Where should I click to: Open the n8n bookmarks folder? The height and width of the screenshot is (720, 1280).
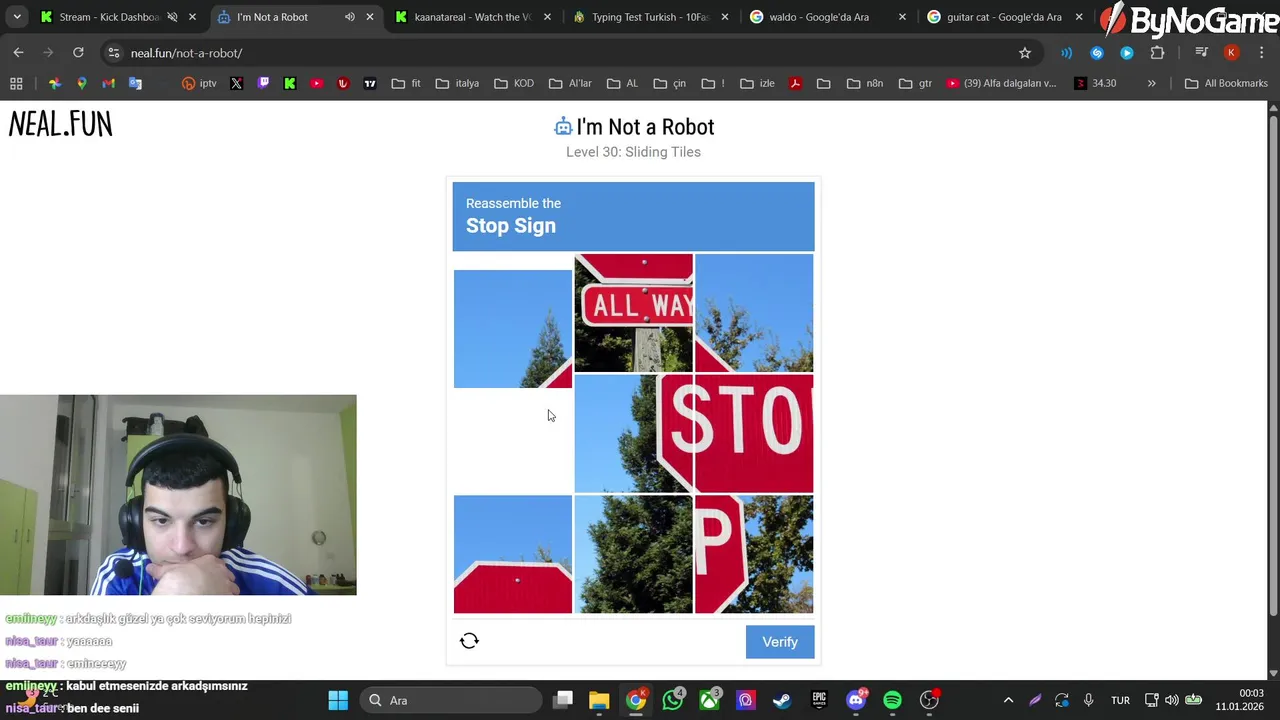pos(865,83)
